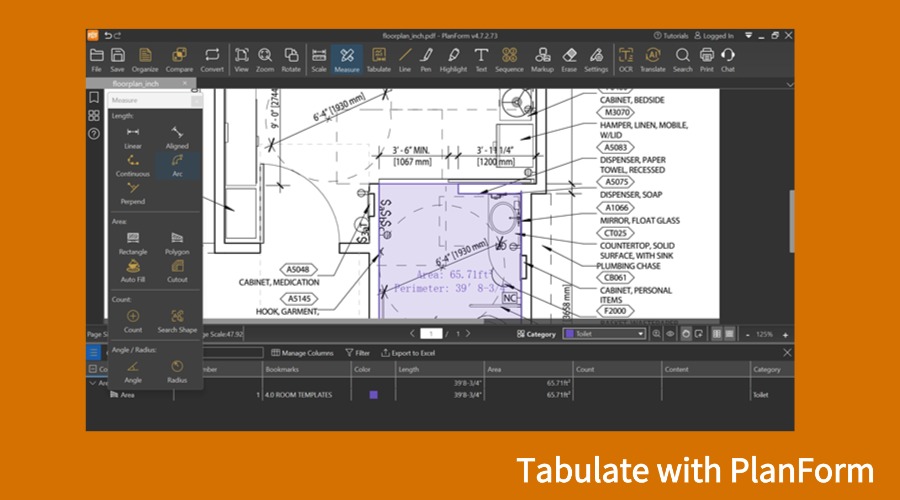Open the Convert tool
Image resolution: width=900 pixels, height=500 pixels.
pos(212,60)
